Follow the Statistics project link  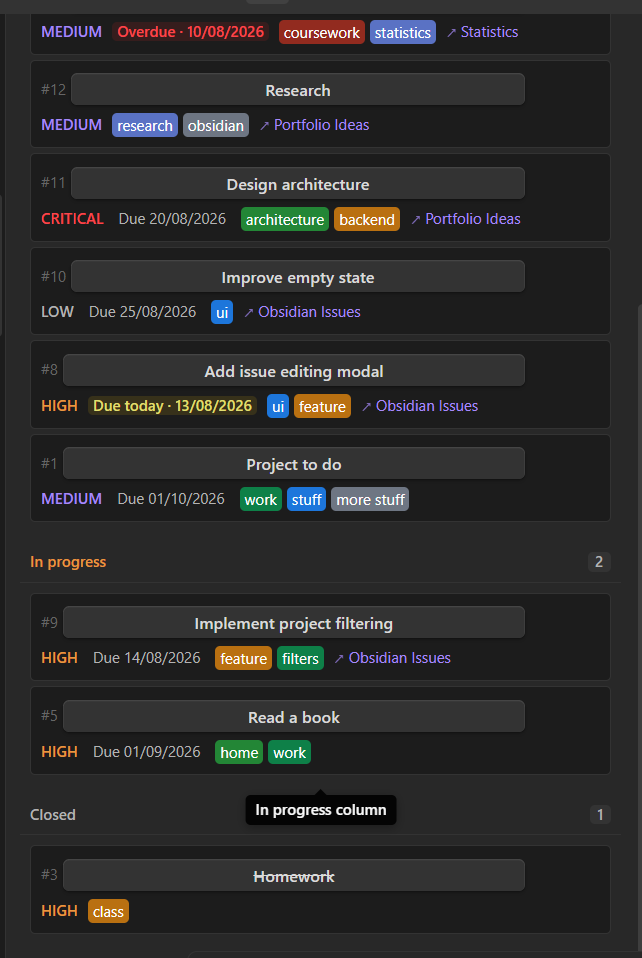tap(482, 32)
